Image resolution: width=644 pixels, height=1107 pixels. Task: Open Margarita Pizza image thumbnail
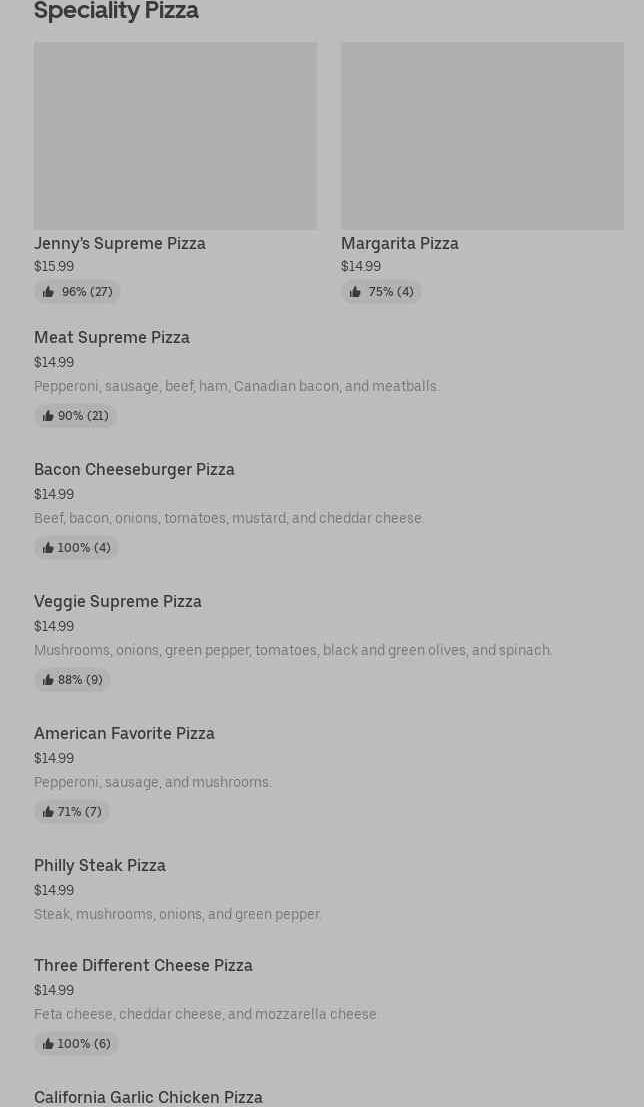click(482, 136)
